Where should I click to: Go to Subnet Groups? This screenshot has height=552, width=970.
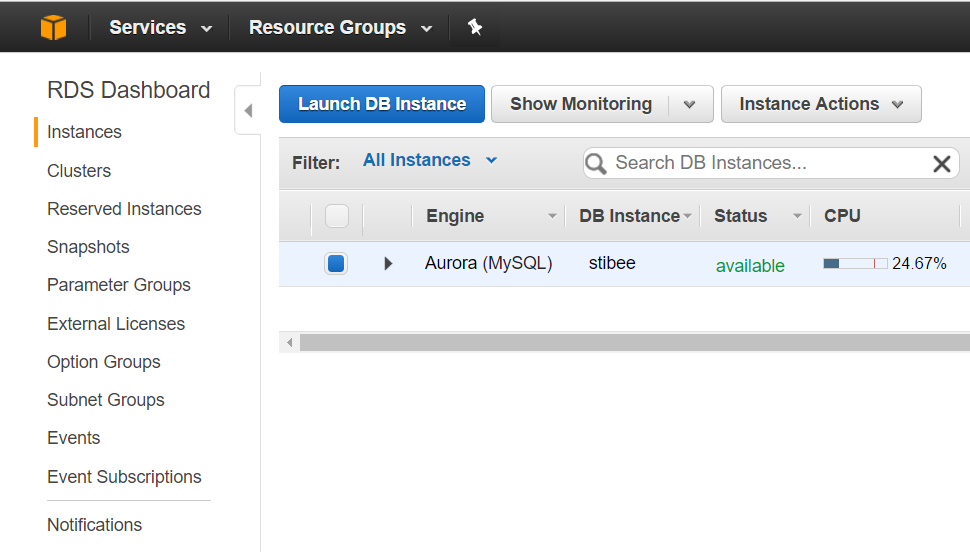[106, 400]
